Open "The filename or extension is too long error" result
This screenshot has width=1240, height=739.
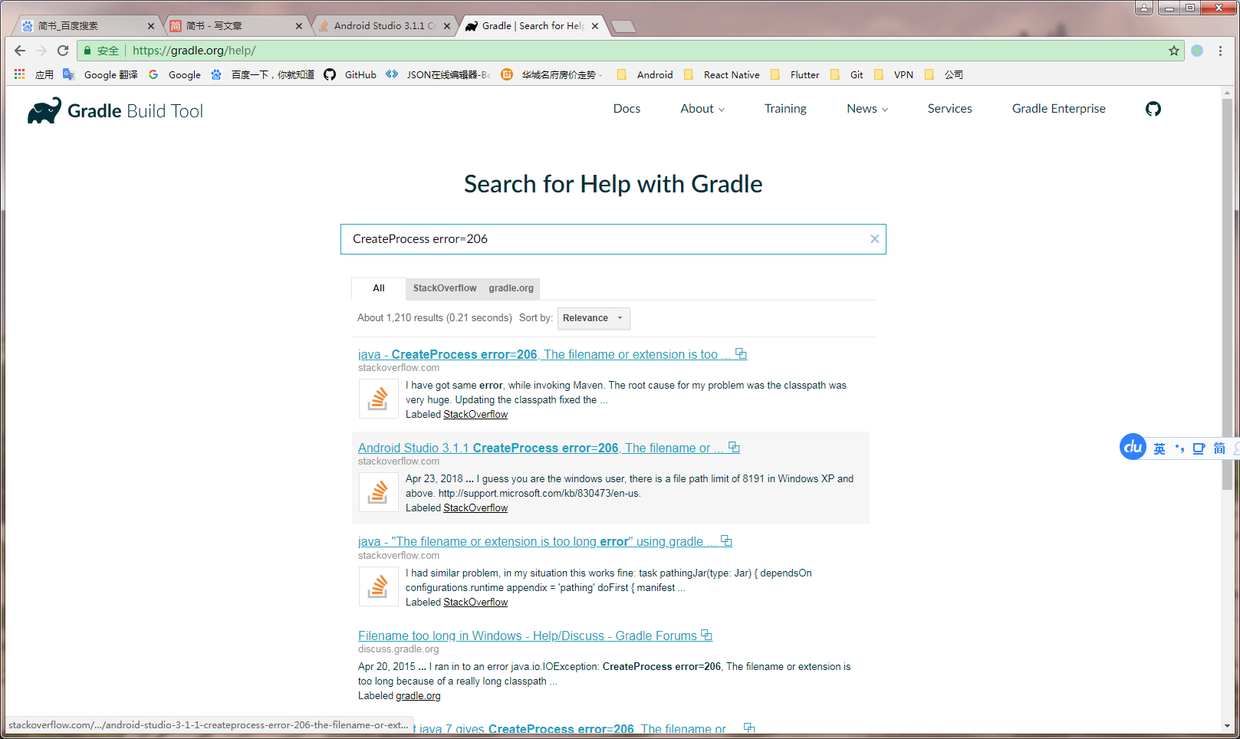click(537, 541)
